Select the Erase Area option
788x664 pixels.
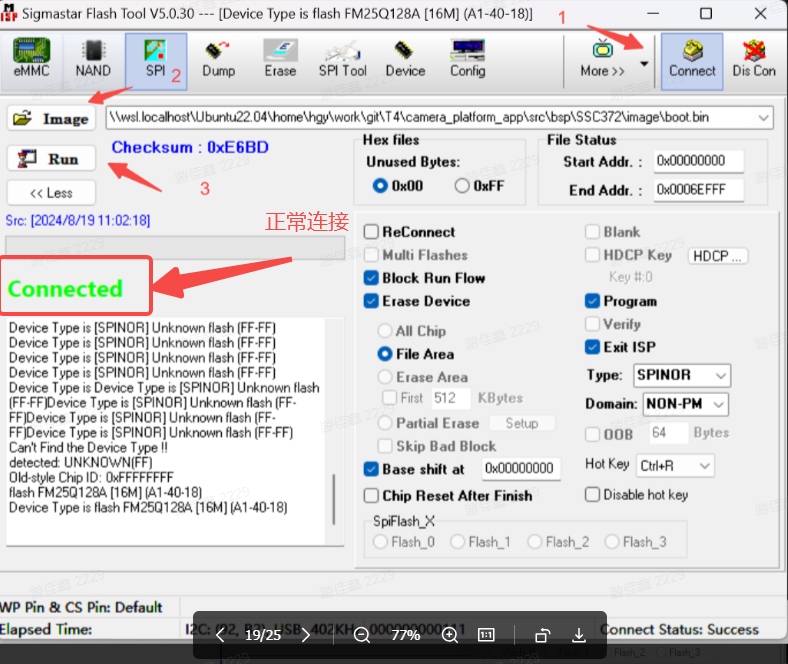point(385,377)
